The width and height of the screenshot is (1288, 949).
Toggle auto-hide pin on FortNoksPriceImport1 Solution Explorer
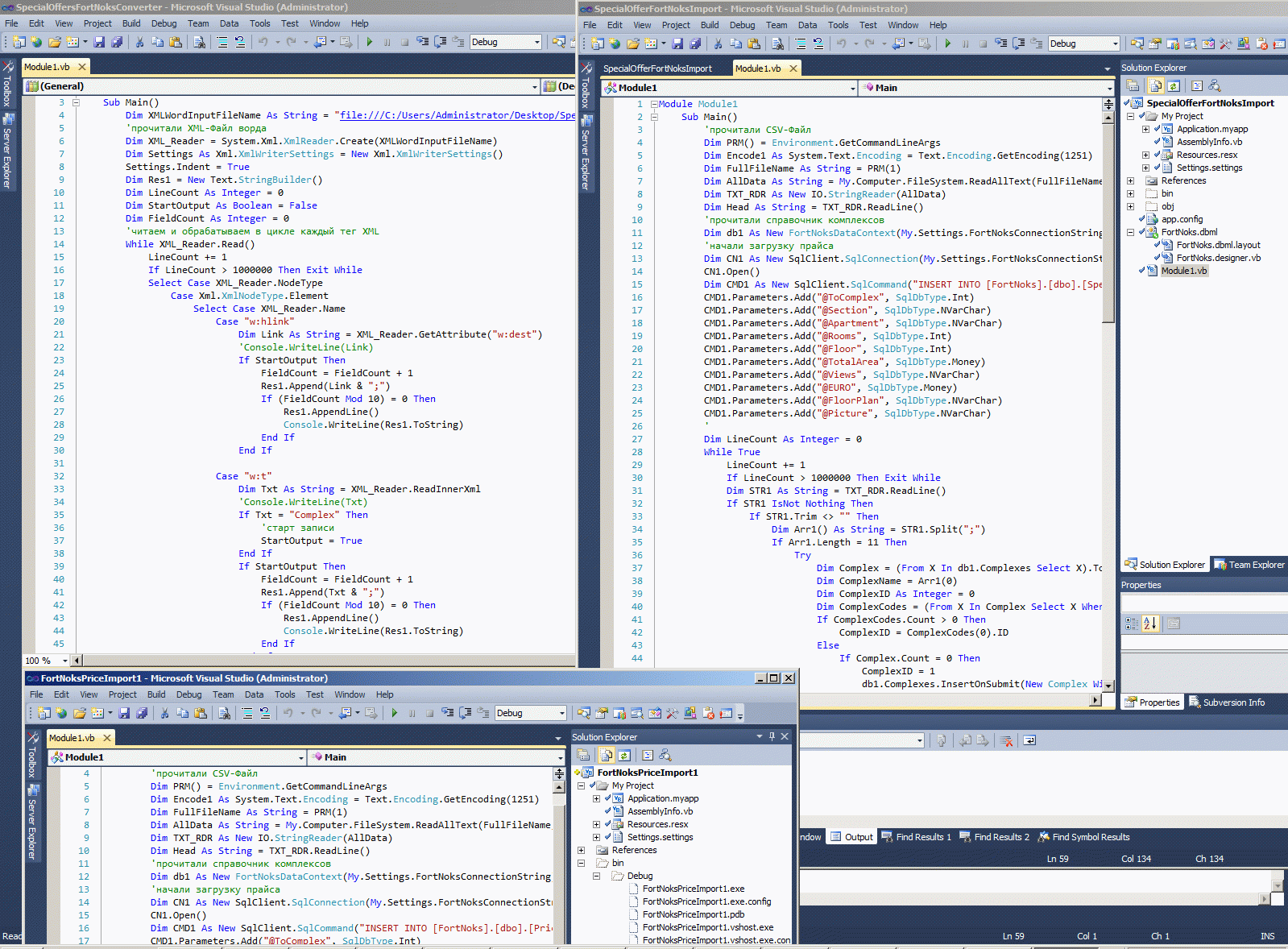click(x=772, y=736)
